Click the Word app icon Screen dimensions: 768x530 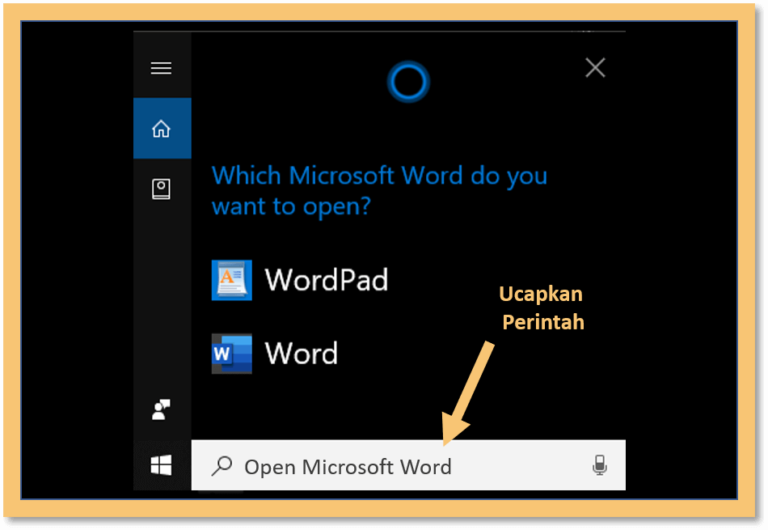click(232, 354)
